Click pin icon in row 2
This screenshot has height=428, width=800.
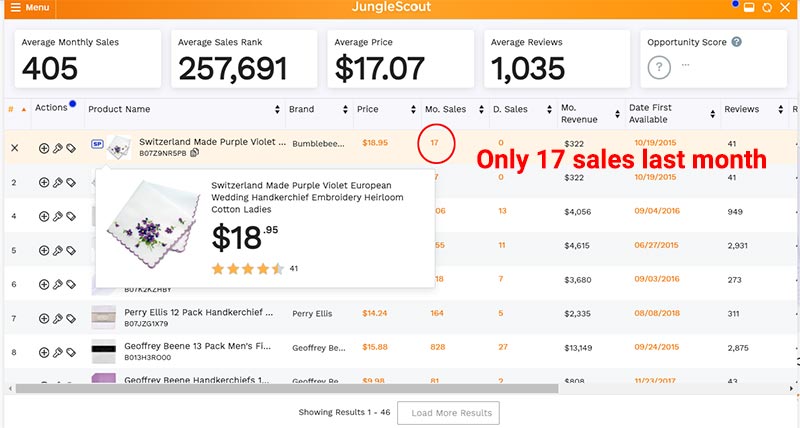click(58, 182)
